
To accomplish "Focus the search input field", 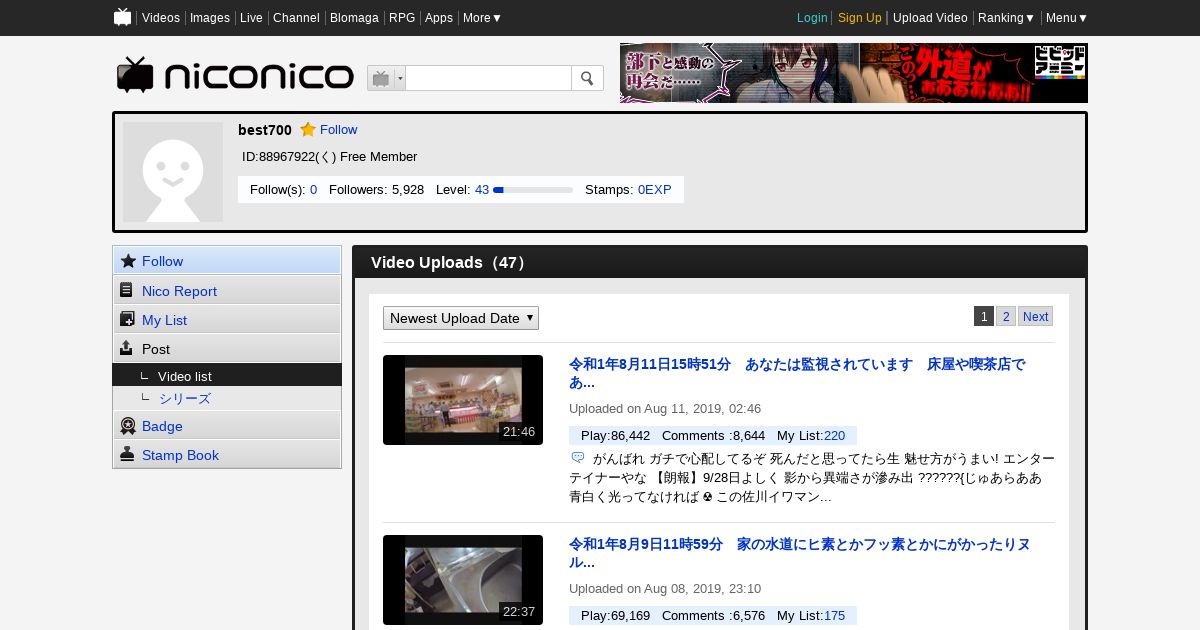I will [x=488, y=78].
